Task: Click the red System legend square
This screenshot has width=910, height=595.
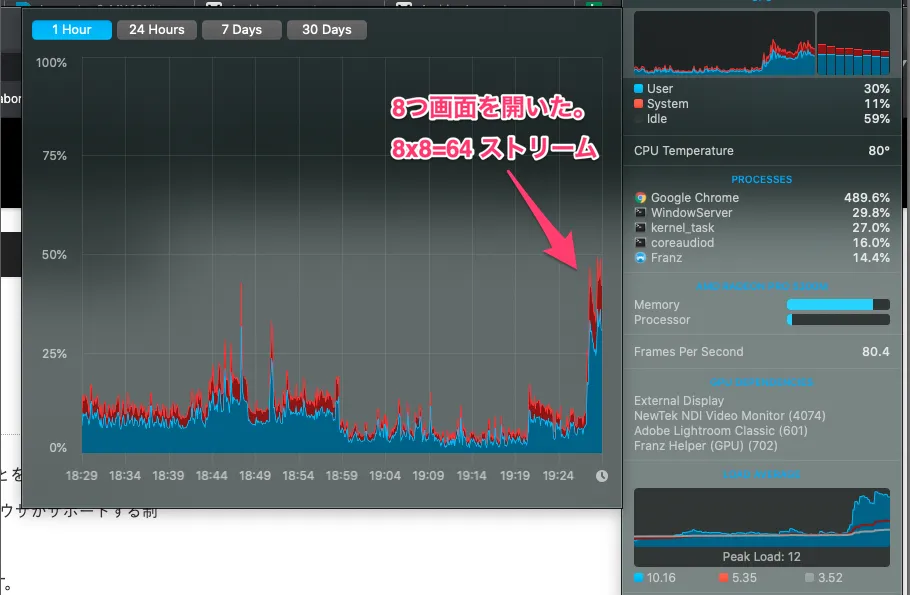Action: pyautogui.click(x=639, y=104)
